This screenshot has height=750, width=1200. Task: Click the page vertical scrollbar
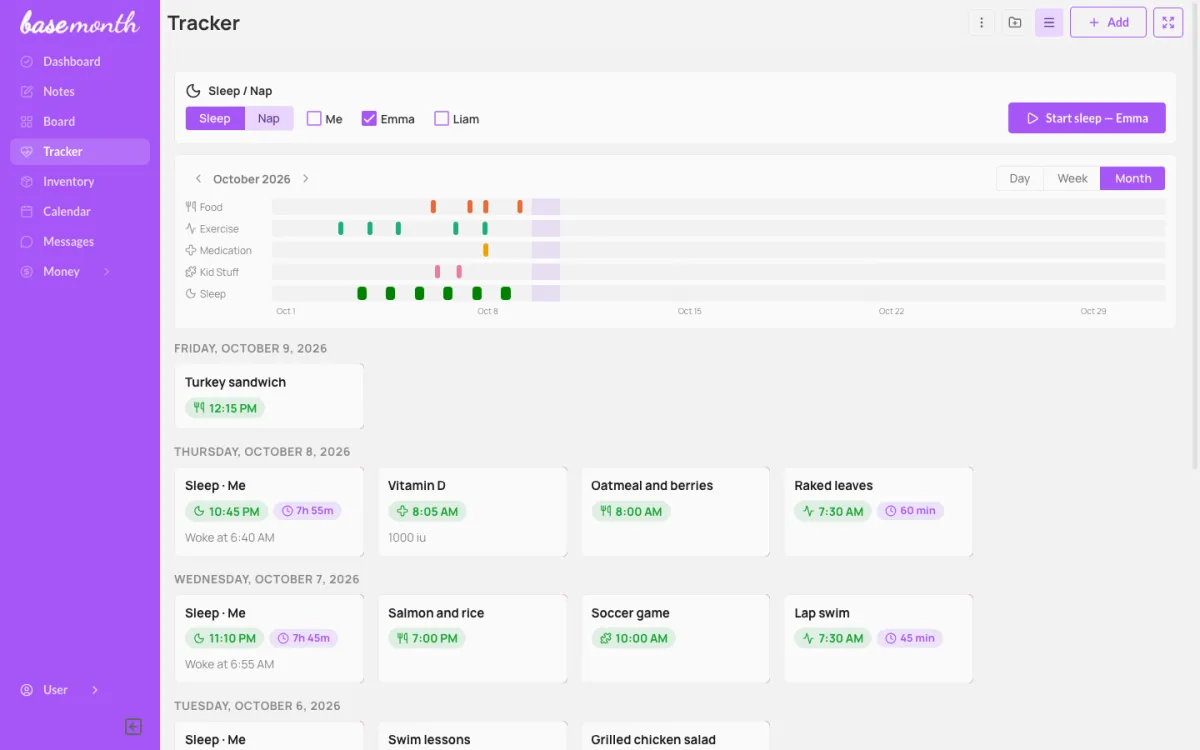point(1195,235)
